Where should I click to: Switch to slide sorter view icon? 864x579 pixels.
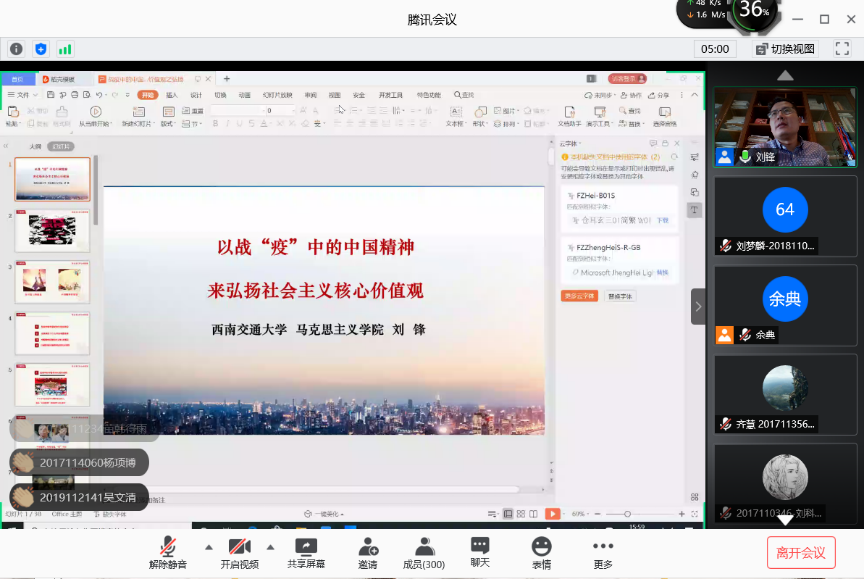521,513
